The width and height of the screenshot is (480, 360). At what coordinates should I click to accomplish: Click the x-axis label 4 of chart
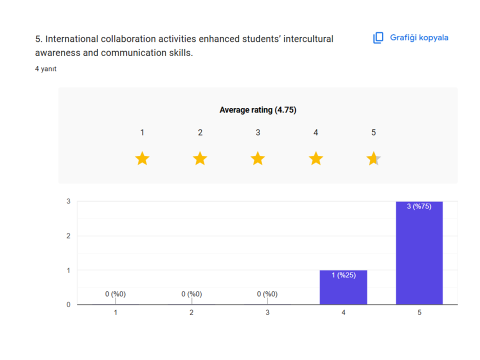pos(343,312)
